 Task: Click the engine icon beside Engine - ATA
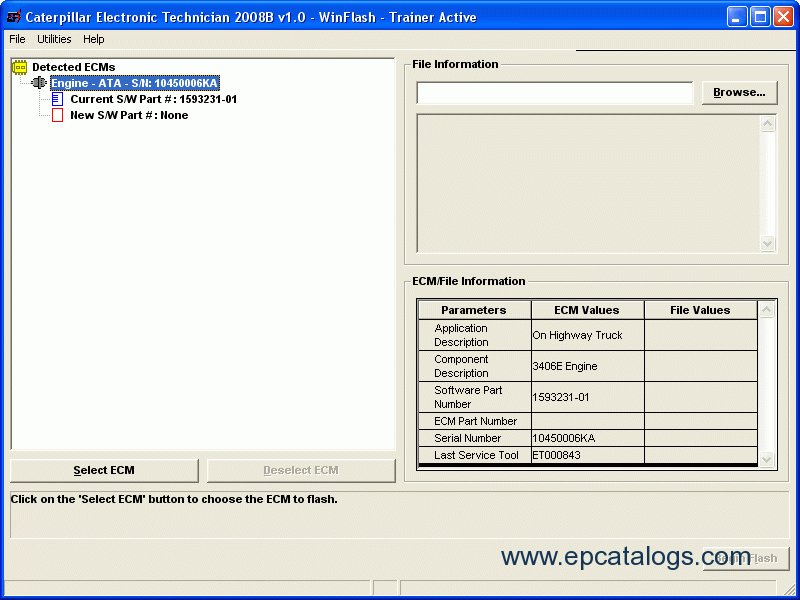[x=39, y=83]
